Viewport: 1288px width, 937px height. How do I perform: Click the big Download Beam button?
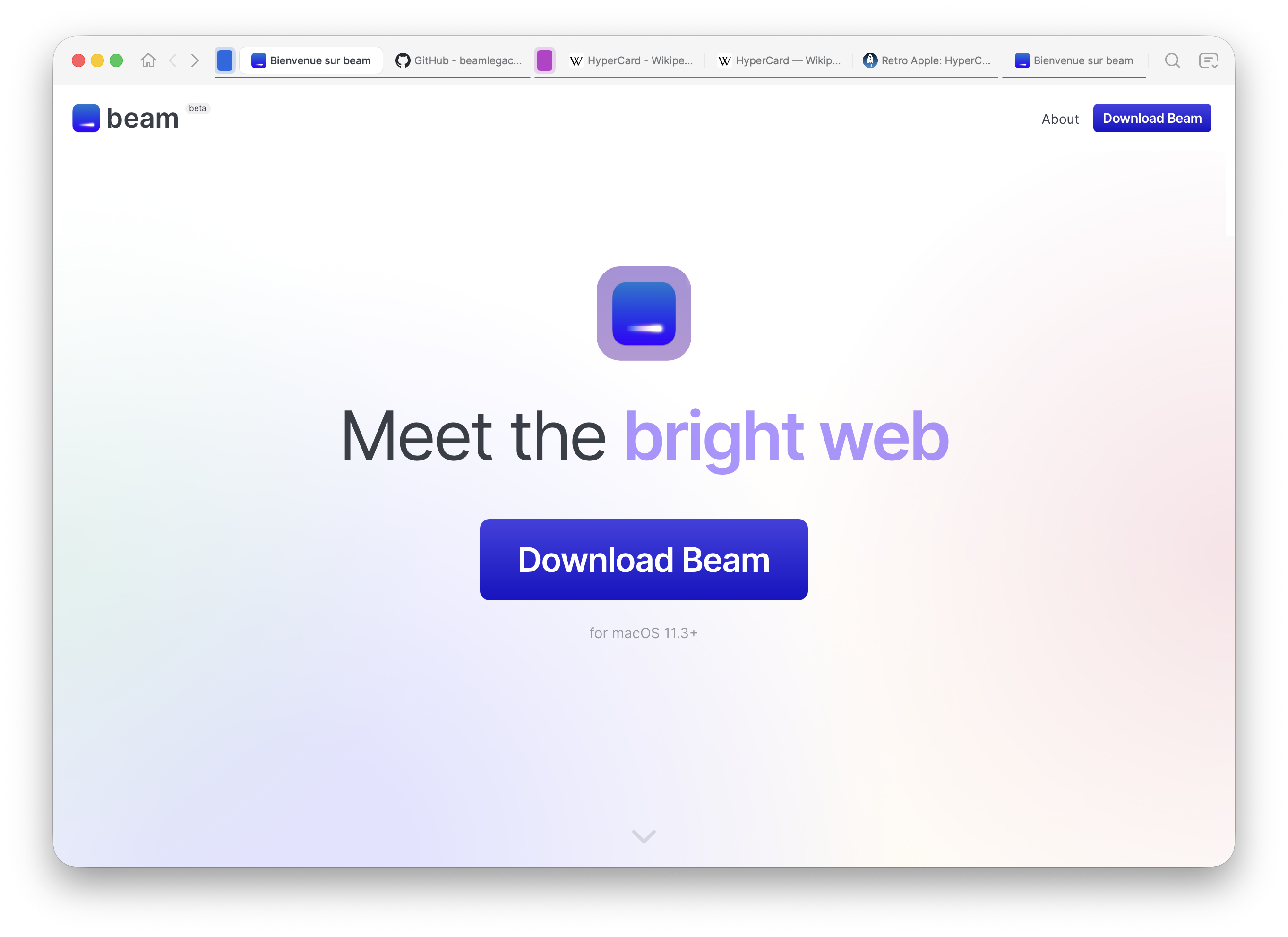[644, 559]
